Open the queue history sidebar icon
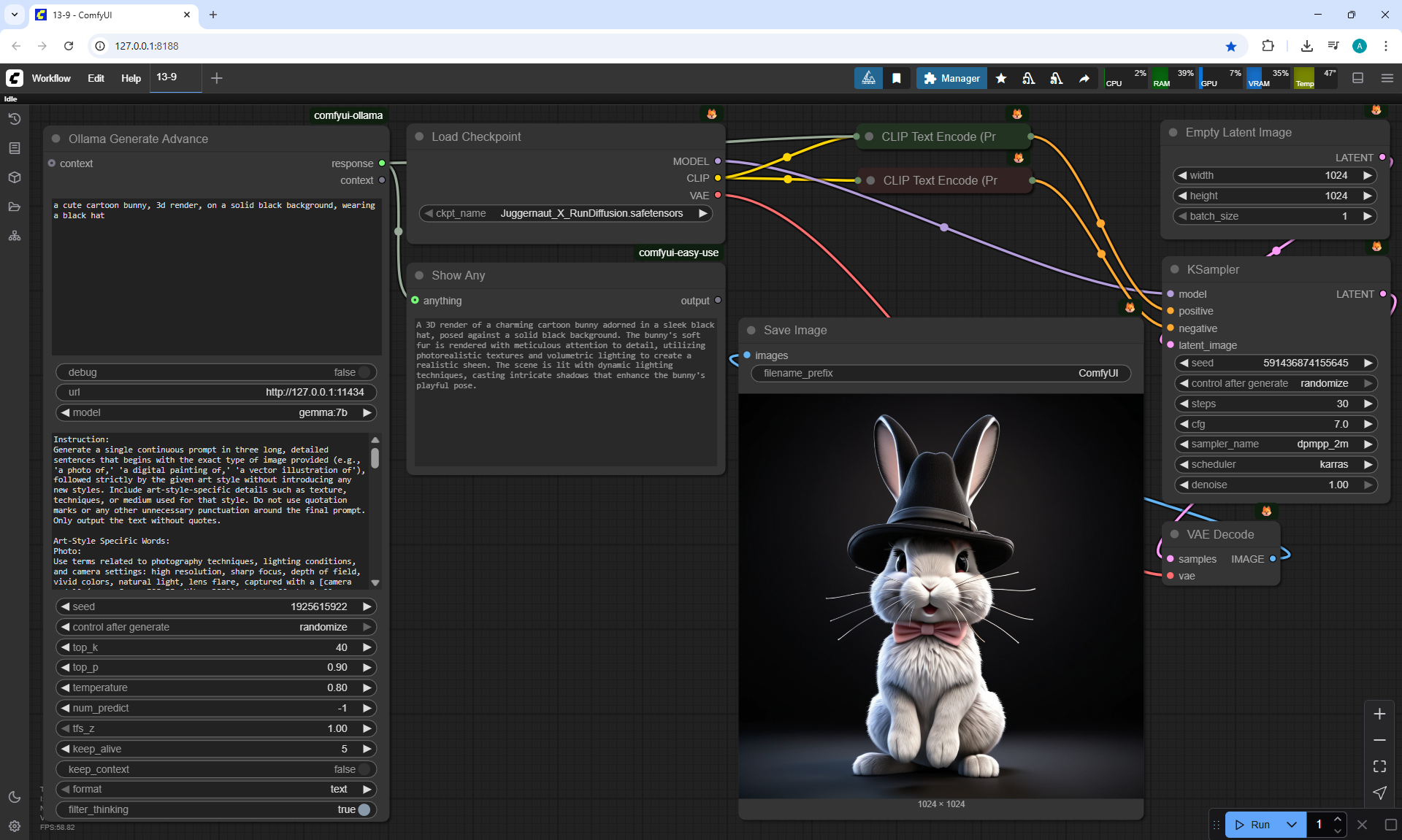The height and width of the screenshot is (840, 1402). (15, 119)
